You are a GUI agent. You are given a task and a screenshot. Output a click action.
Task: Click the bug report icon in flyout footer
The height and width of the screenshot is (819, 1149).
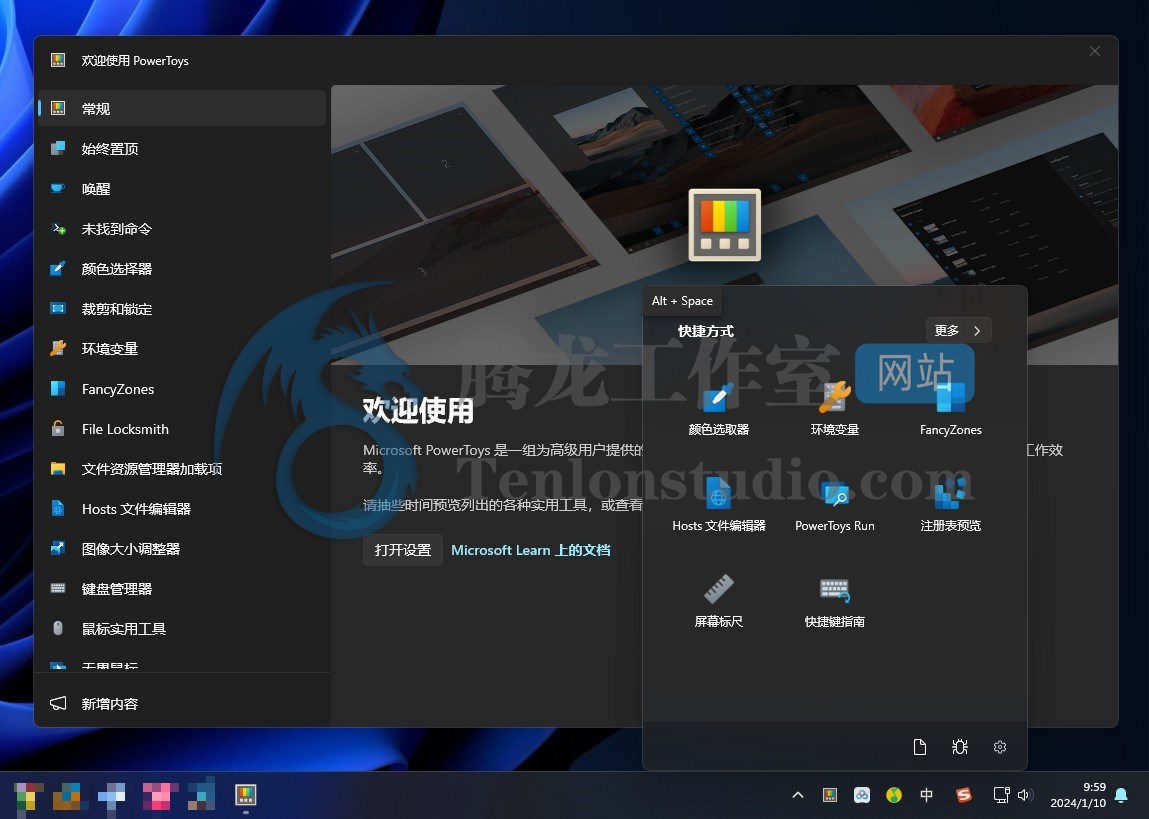click(x=960, y=746)
